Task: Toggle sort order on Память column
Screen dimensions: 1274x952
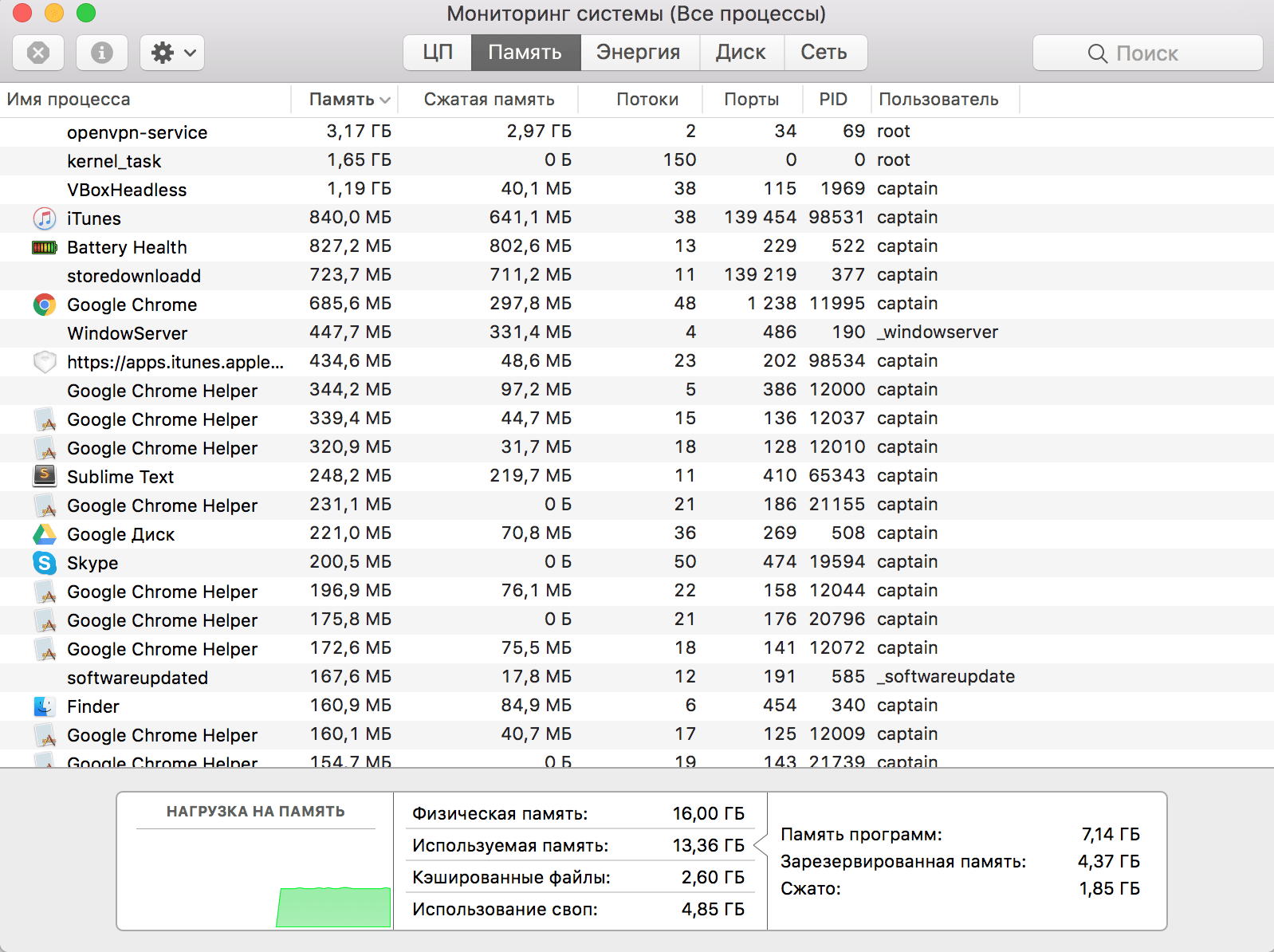Action: tap(344, 100)
